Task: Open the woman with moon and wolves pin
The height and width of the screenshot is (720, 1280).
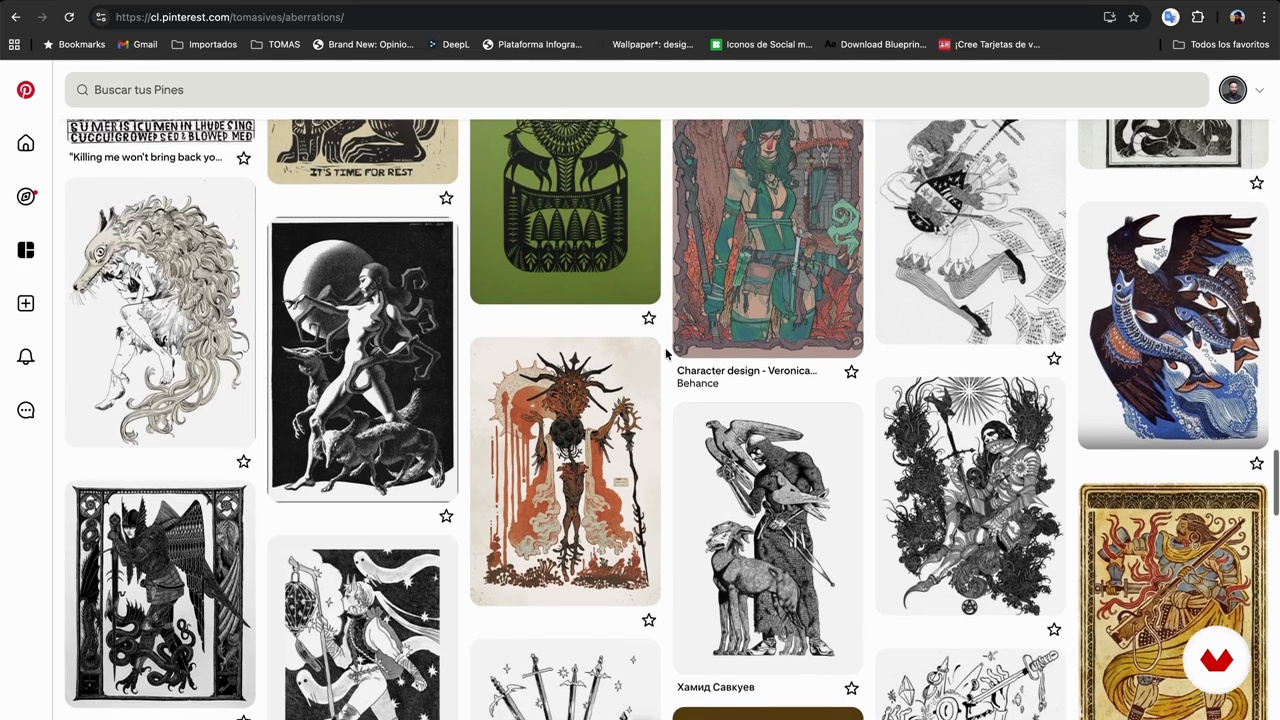Action: click(x=363, y=359)
